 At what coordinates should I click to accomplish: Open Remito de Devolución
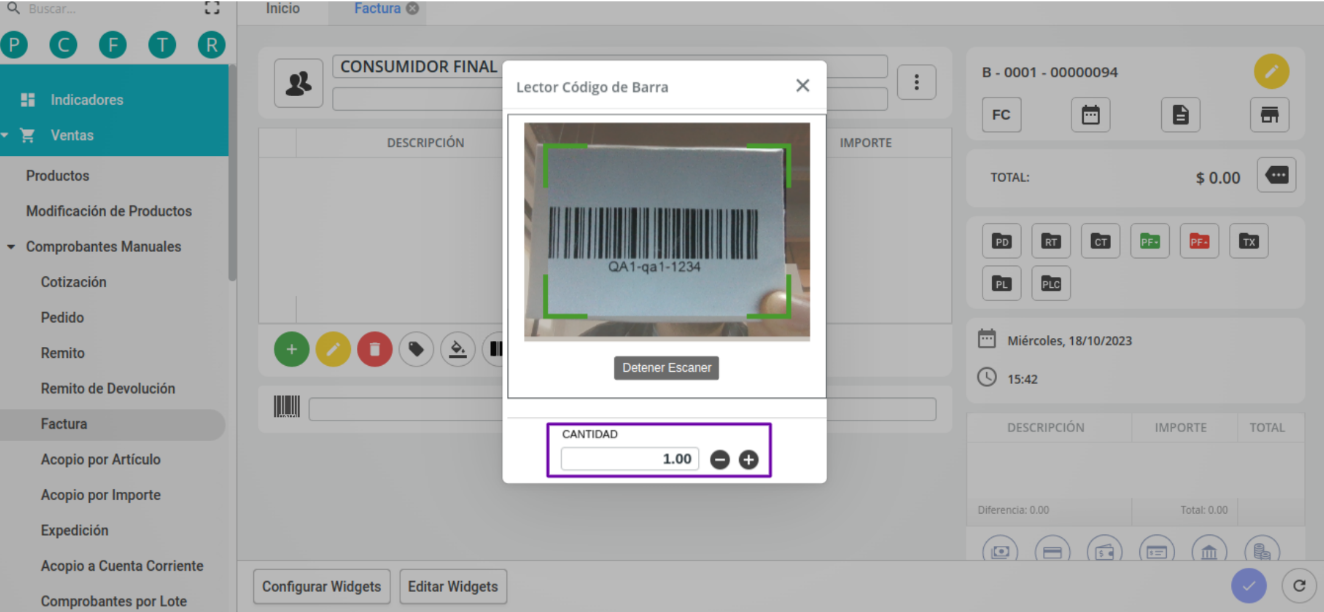pyautogui.click(x=108, y=389)
